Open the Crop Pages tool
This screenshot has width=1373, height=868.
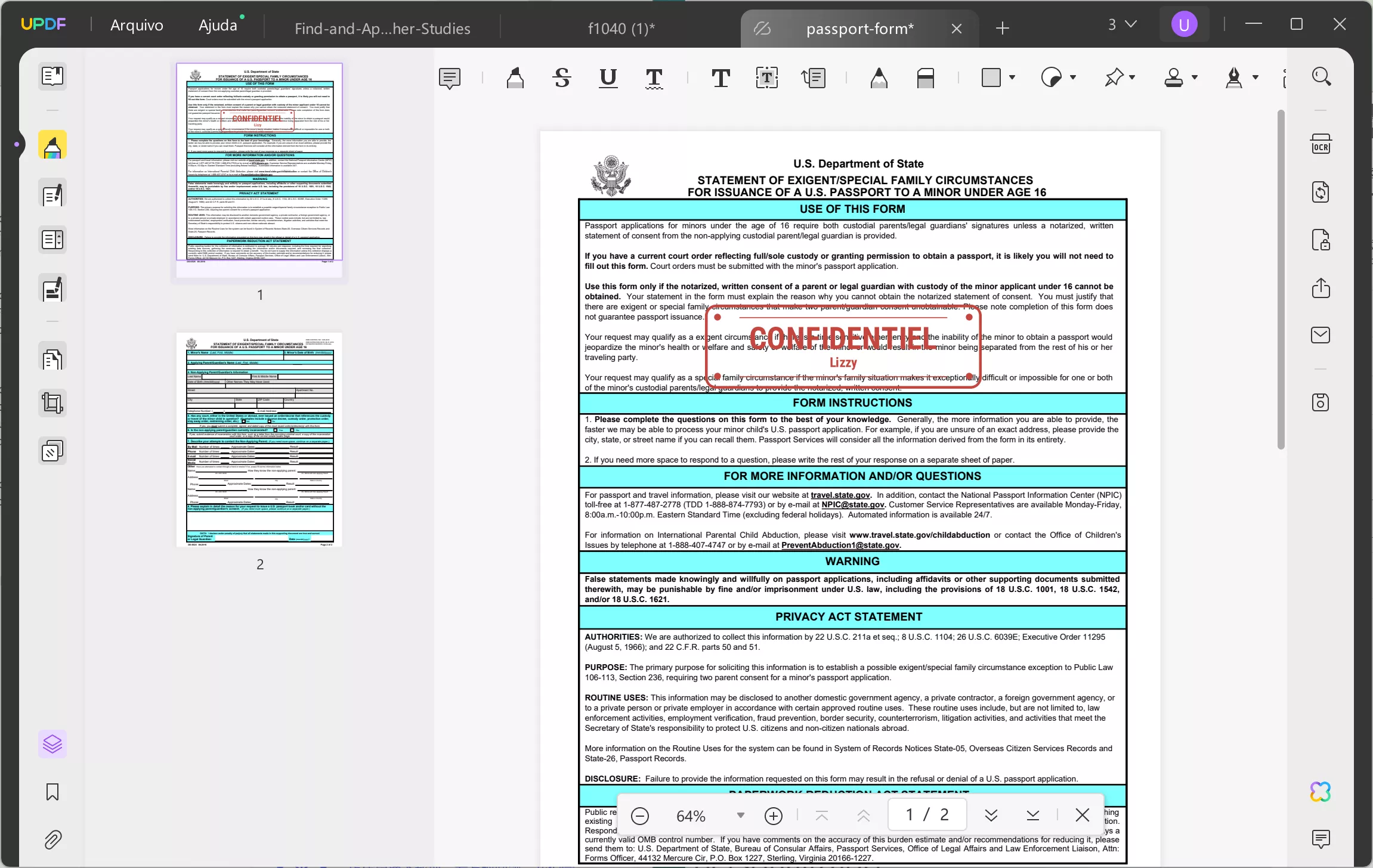pyautogui.click(x=52, y=402)
